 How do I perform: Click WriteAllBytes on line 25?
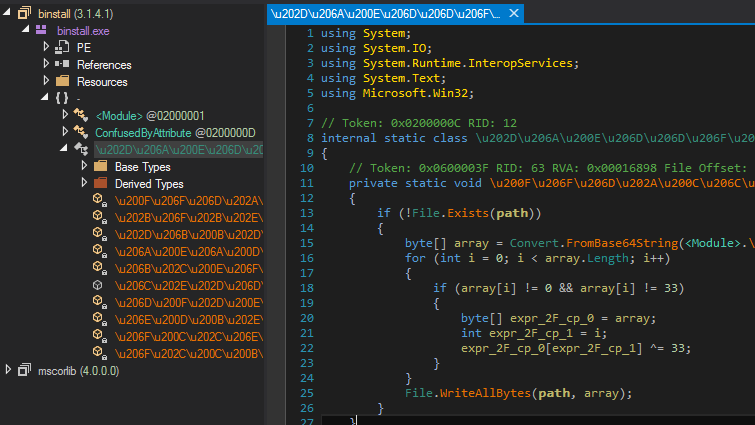pyautogui.click(x=485, y=393)
